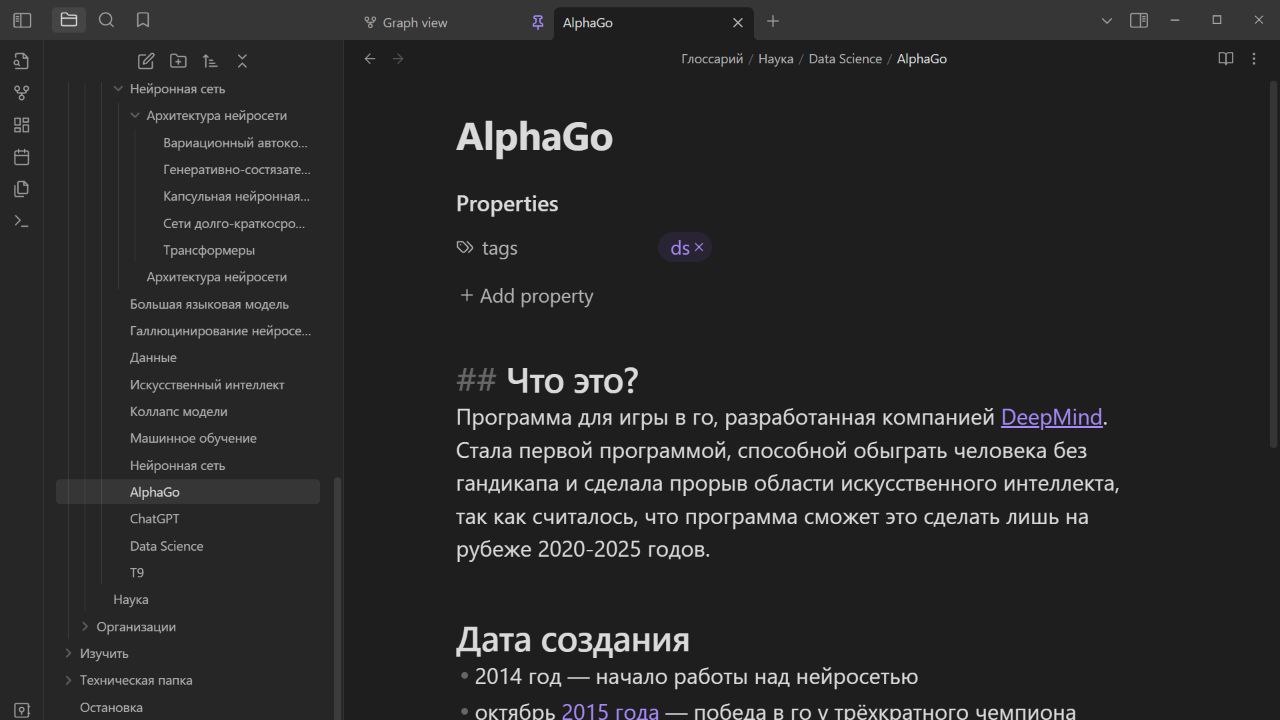Open the T9 note

[137, 573]
